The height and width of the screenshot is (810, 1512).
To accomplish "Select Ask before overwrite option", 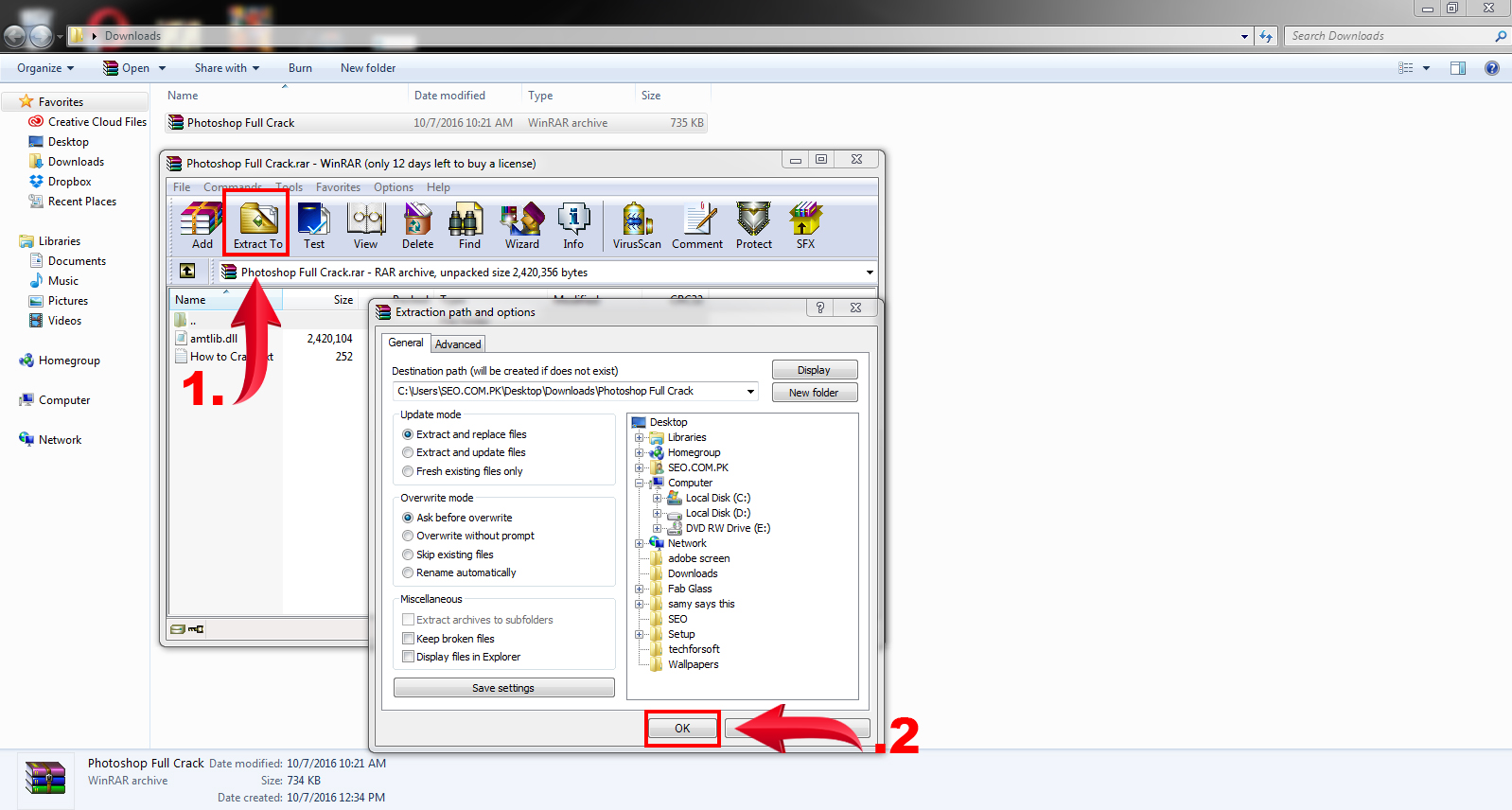I will pos(457,518).
